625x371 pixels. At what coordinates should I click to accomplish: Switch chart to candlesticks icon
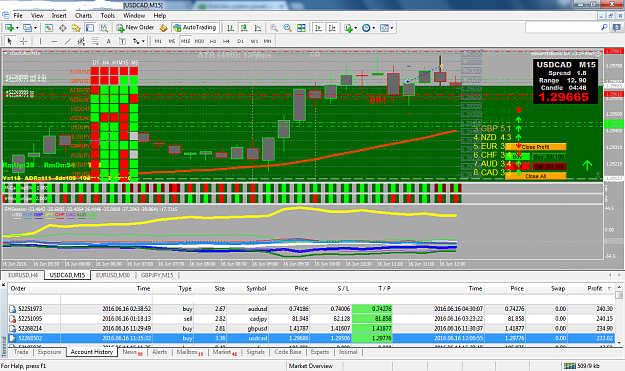coord(244,28)
